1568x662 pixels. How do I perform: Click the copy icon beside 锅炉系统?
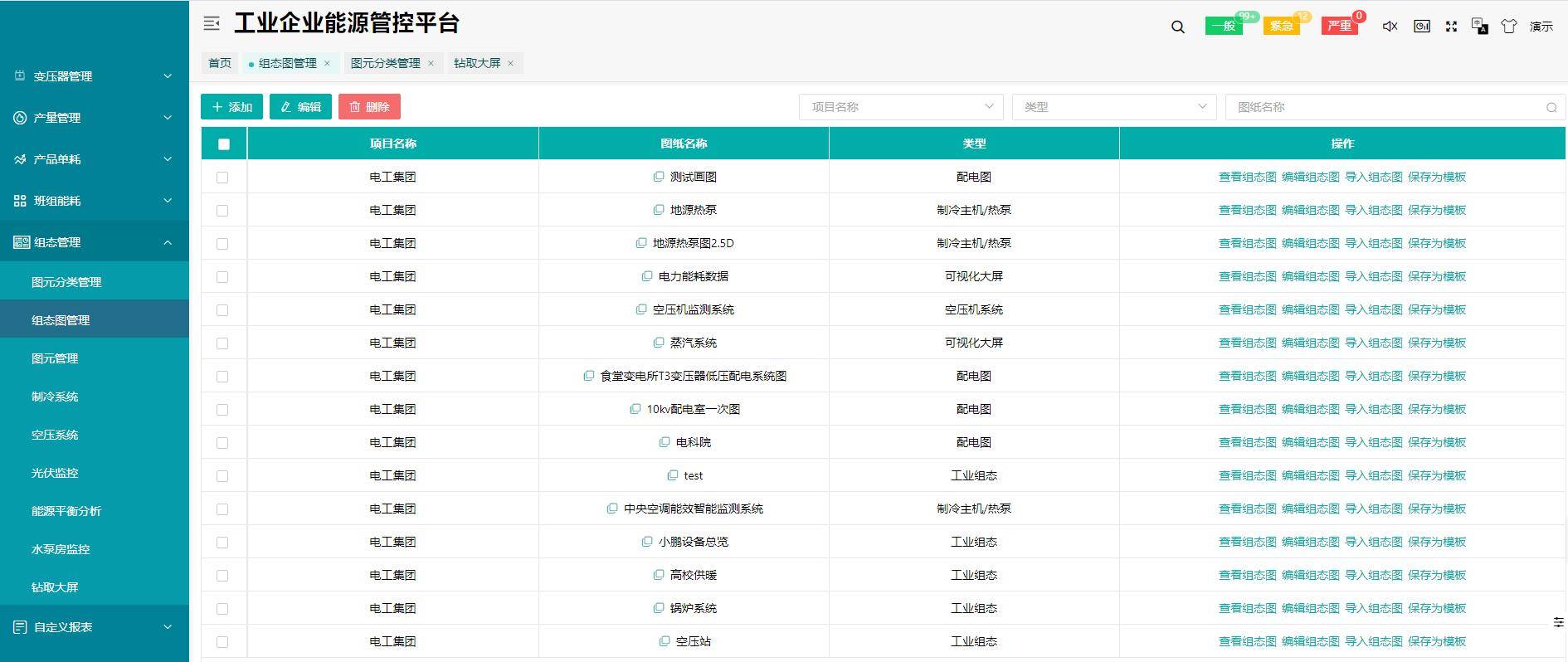pyautogui.click(x=659, y=608)
